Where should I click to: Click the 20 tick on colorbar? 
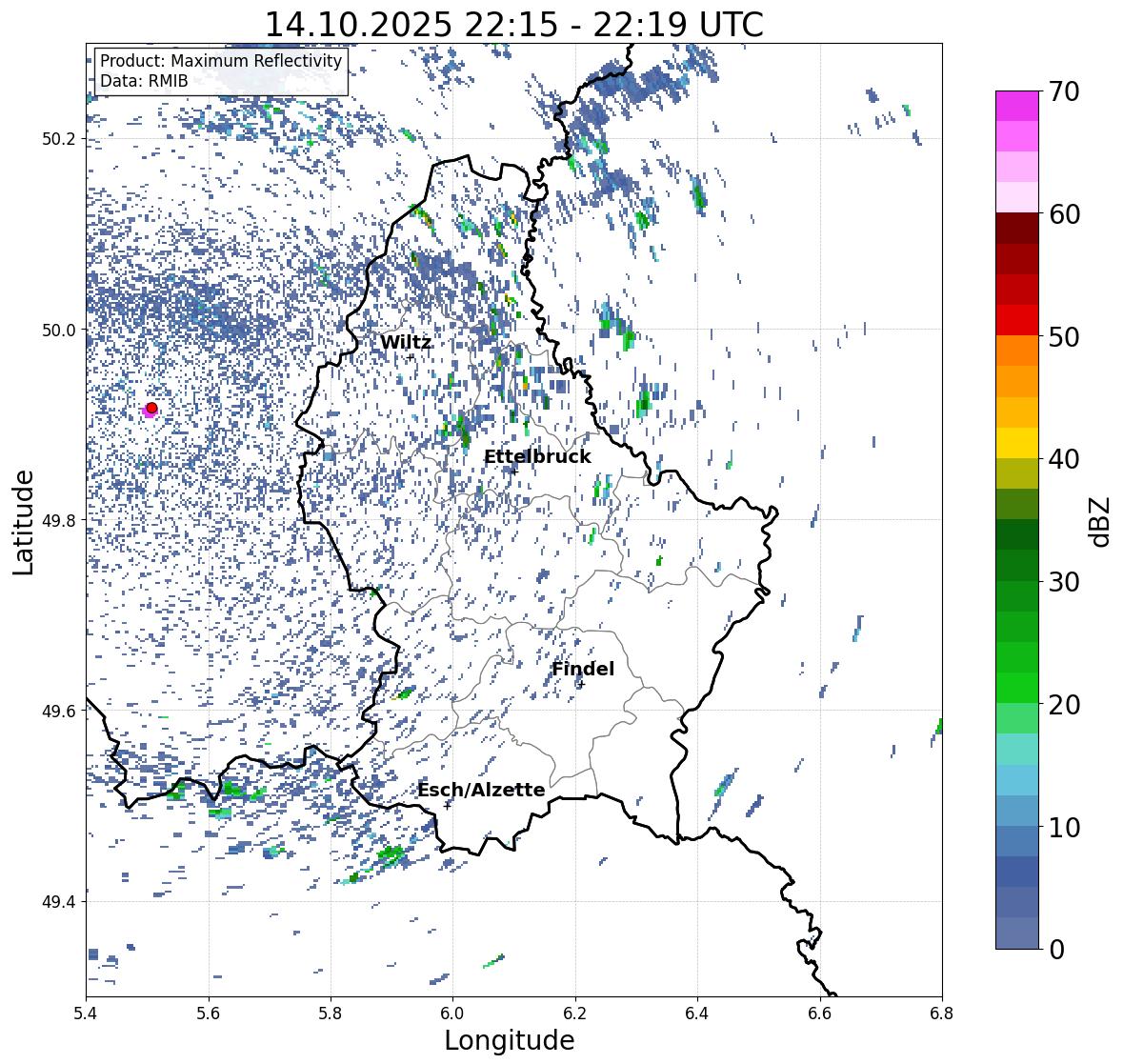tap(1064, 705)
